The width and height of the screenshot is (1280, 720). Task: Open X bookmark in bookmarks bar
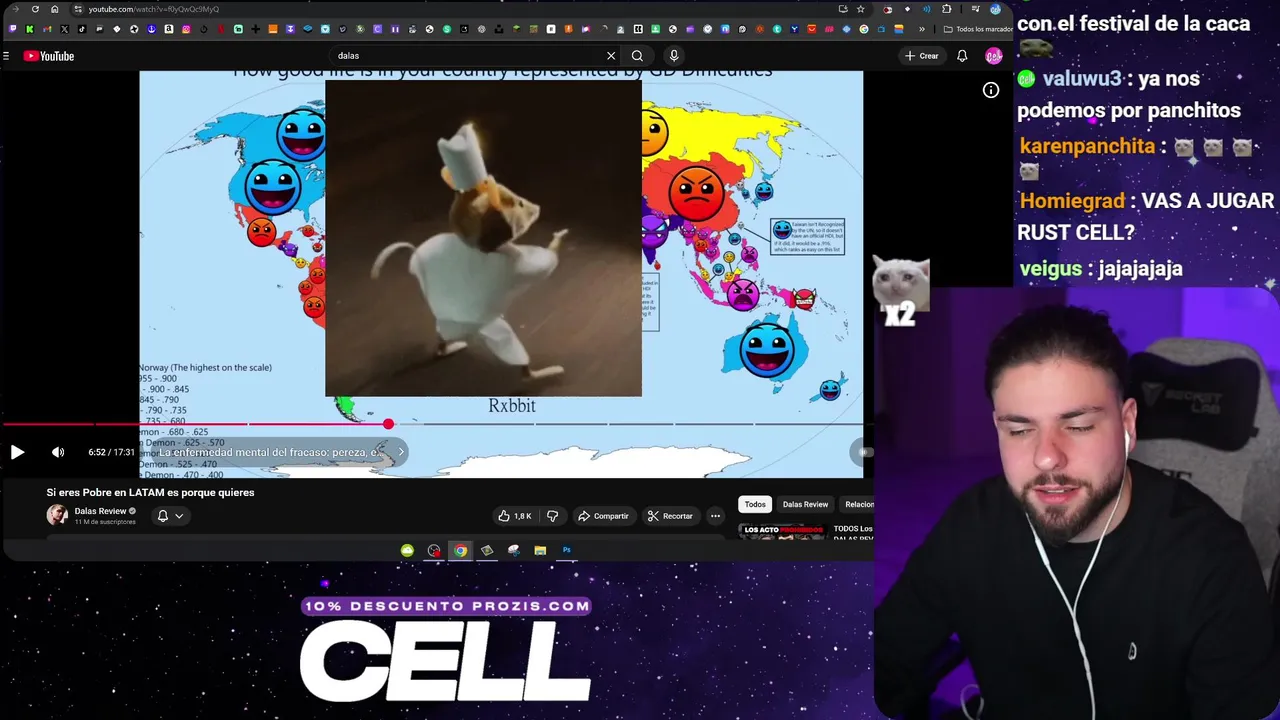[64, 29]
